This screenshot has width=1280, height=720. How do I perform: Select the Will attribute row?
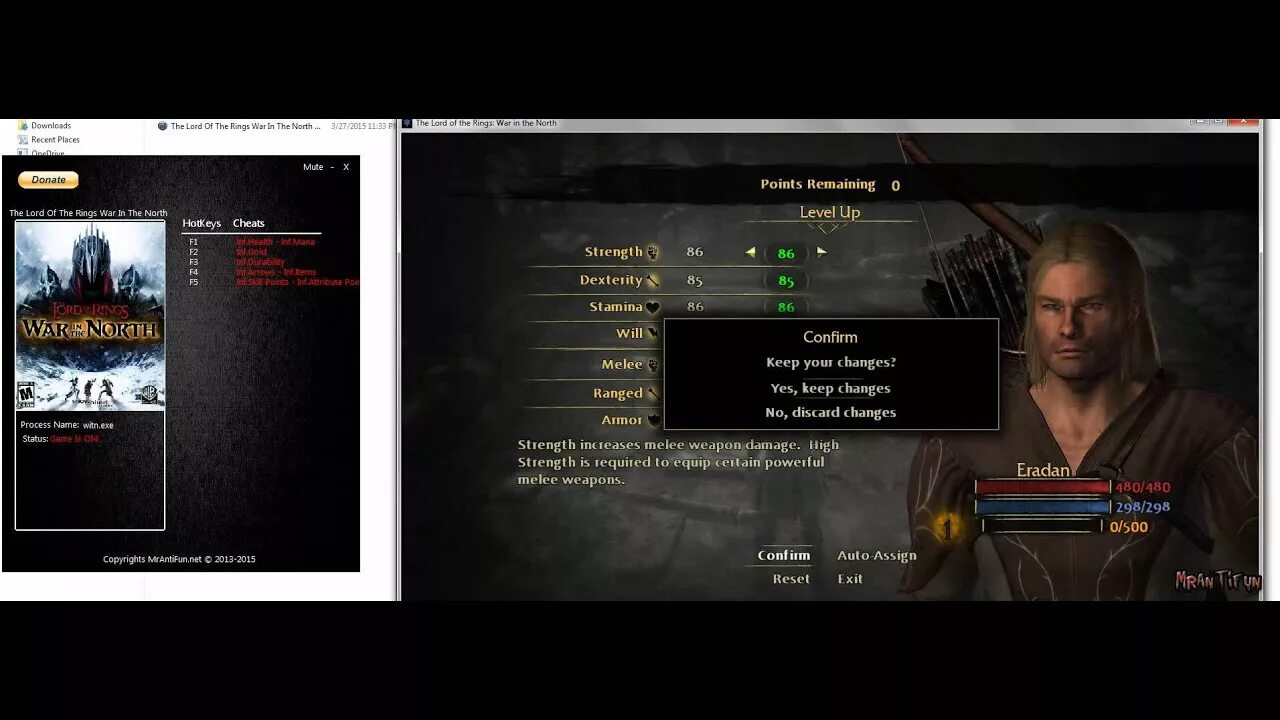(x=596, y=334)
